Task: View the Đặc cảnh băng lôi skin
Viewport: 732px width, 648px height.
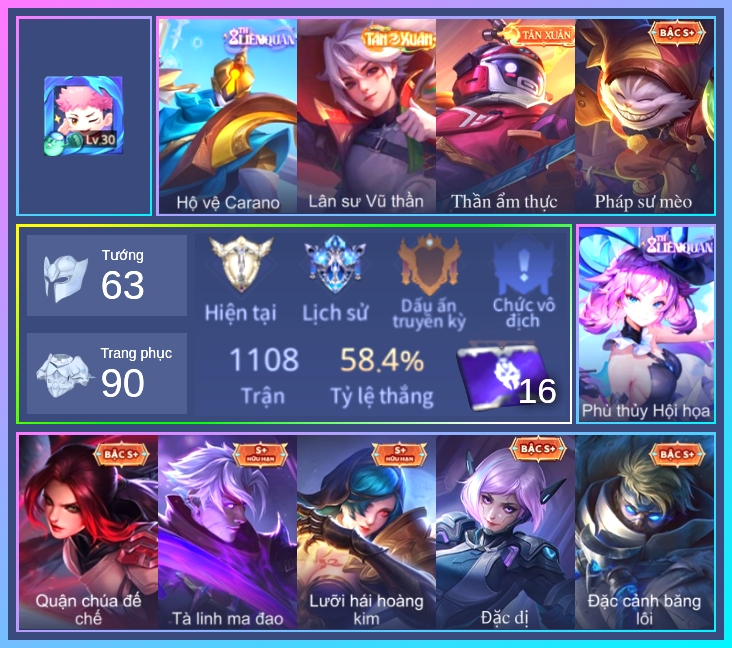Action: click(x=644, y=532)
